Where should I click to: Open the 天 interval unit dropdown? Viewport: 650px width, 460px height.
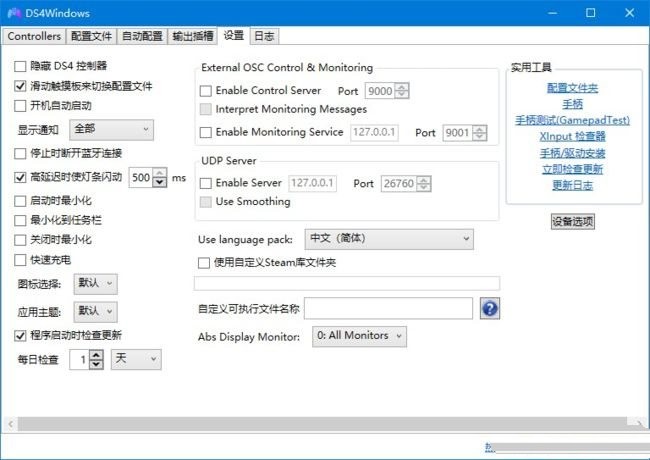(x=136, y=359)
